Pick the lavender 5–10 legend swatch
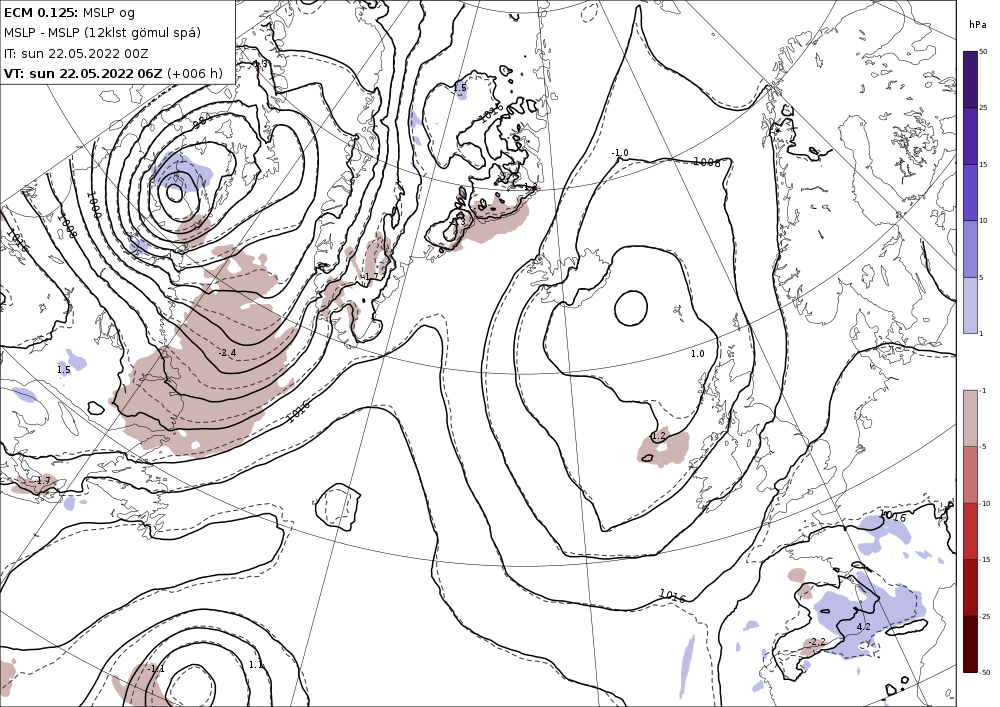Screen dimensions: 1000x707 970,249
